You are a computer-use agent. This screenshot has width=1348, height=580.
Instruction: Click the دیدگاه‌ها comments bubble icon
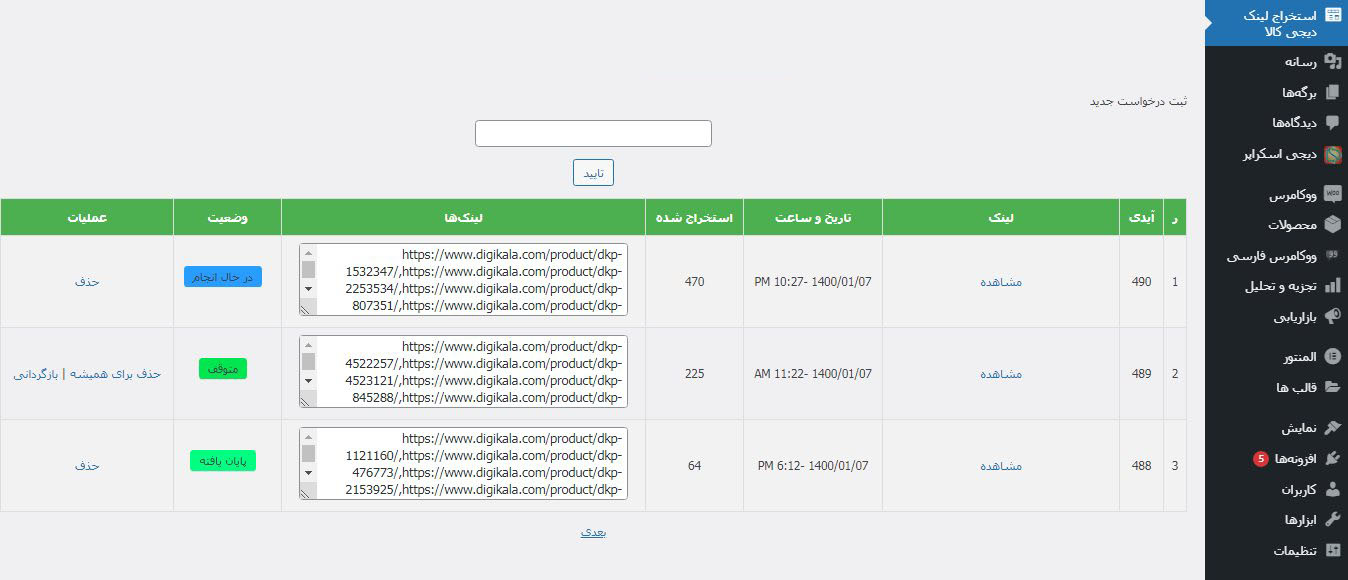(x=1332, y=123)
